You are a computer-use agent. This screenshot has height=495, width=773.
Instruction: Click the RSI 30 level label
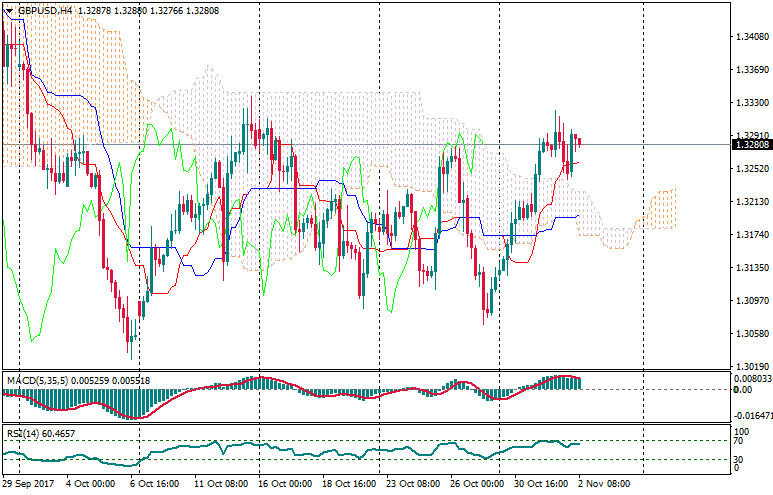[738, 458]
